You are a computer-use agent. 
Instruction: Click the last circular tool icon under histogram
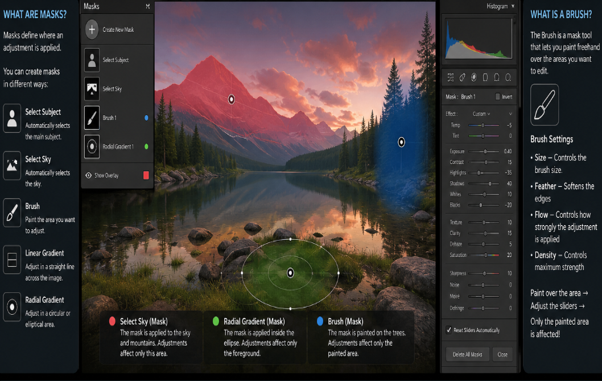[508, 78]
